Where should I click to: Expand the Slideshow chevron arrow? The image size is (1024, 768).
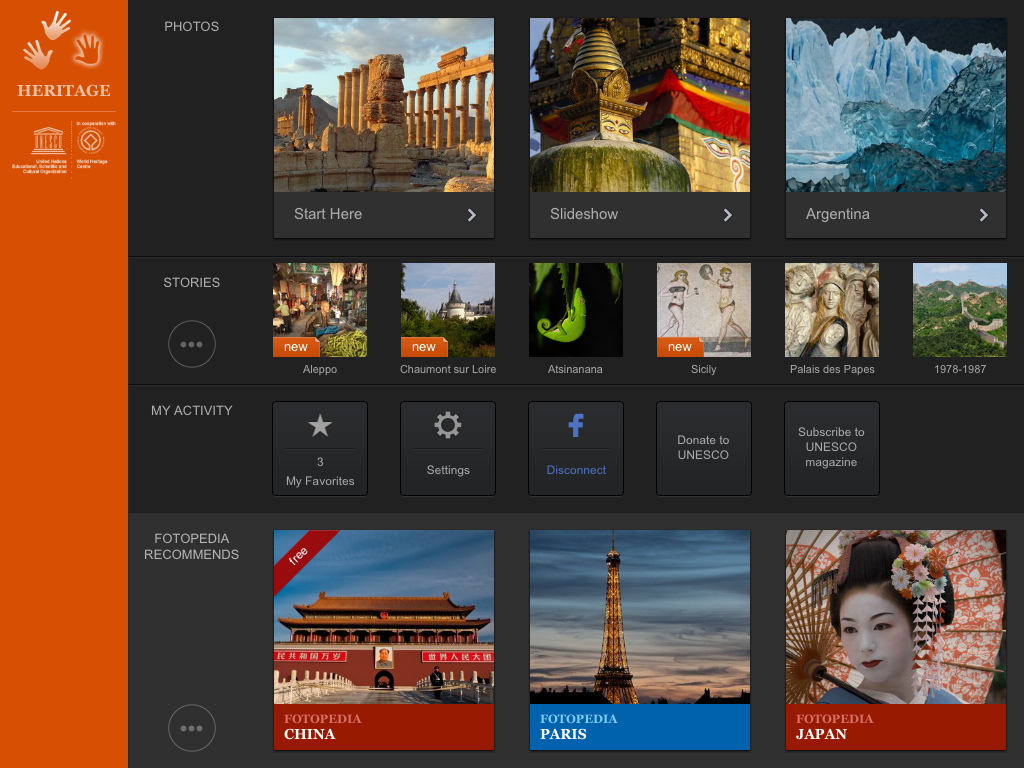point(728,215)
